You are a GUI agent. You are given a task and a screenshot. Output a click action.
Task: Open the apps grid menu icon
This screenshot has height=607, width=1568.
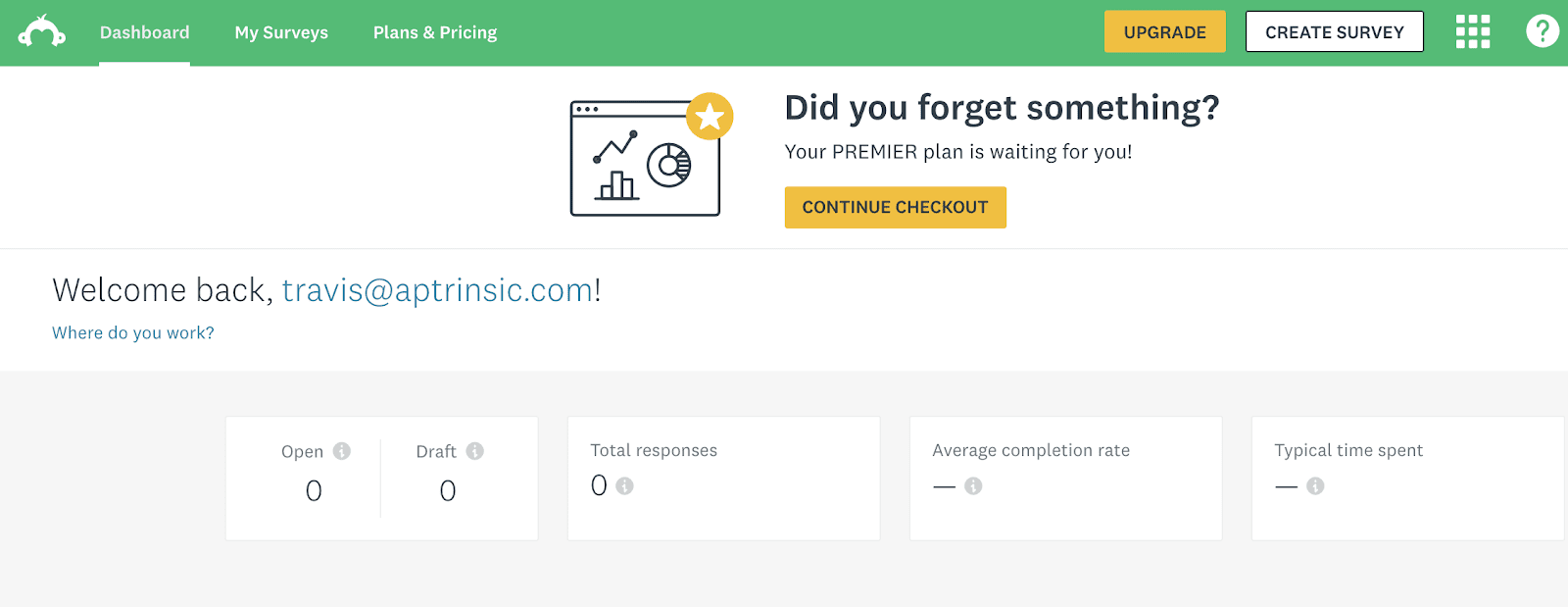[1472, 32]
